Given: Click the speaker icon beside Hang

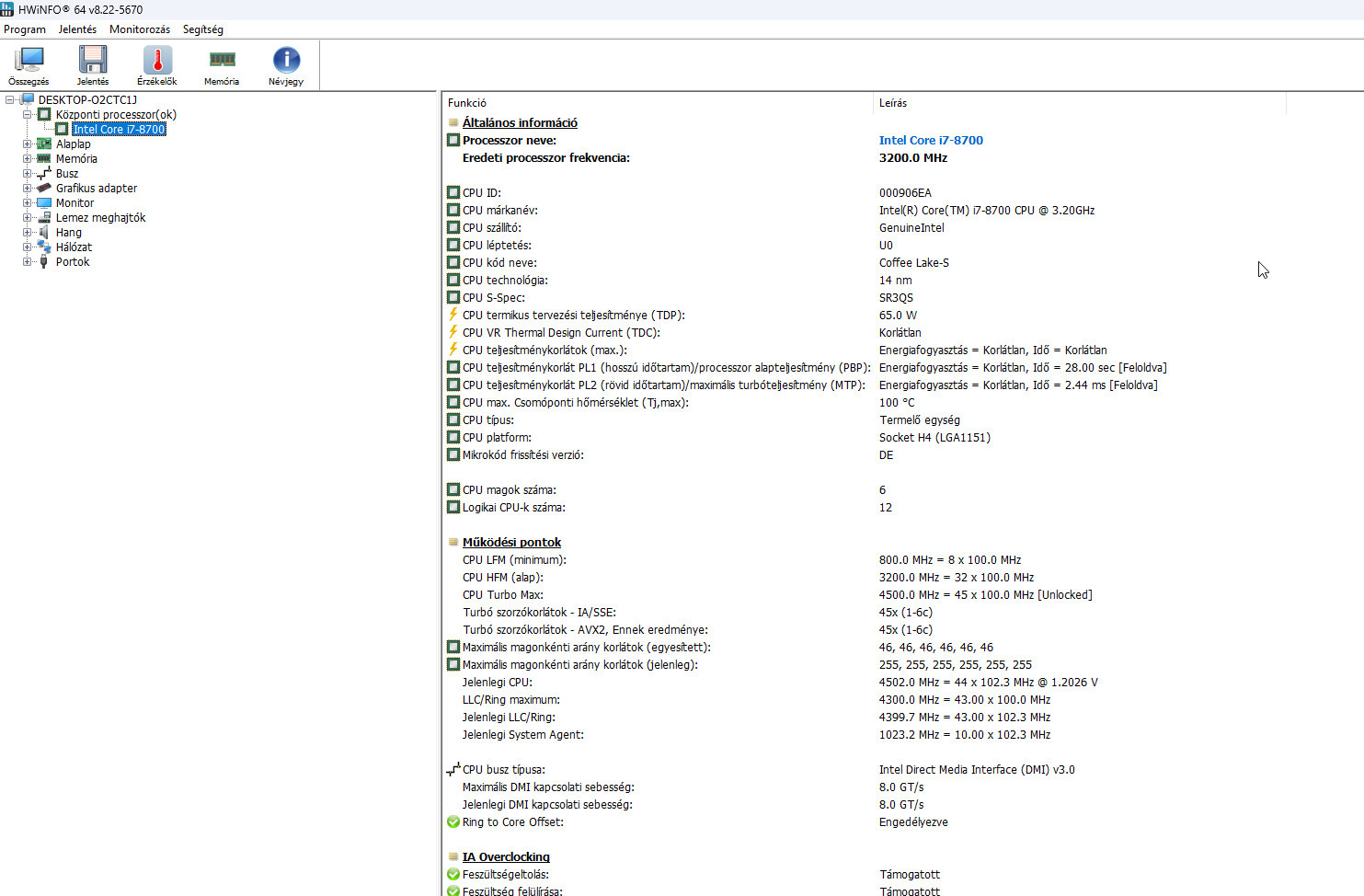Looking at the screenshot, I should [43, 232].
